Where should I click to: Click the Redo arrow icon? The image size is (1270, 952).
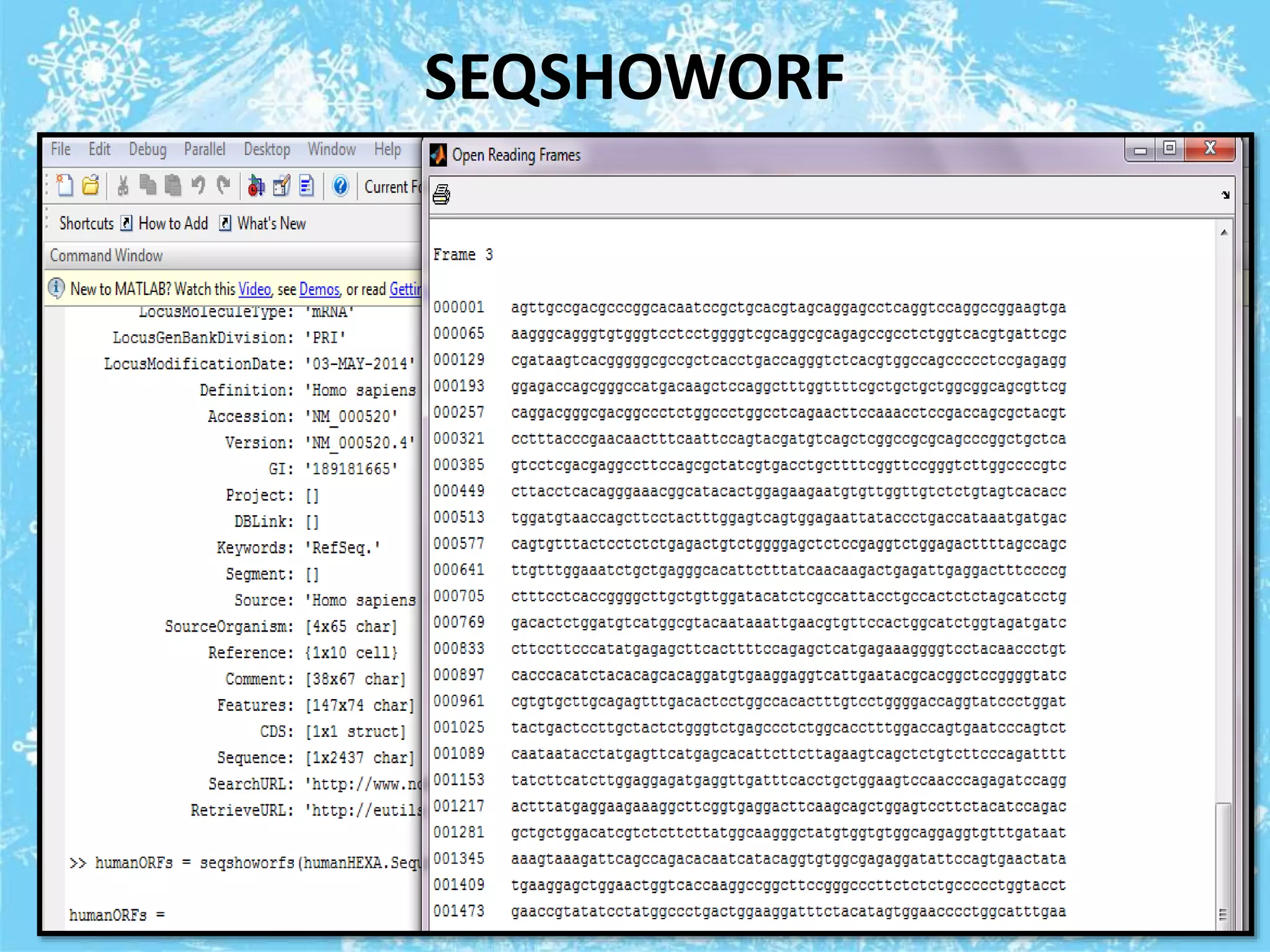coord(223,185)
